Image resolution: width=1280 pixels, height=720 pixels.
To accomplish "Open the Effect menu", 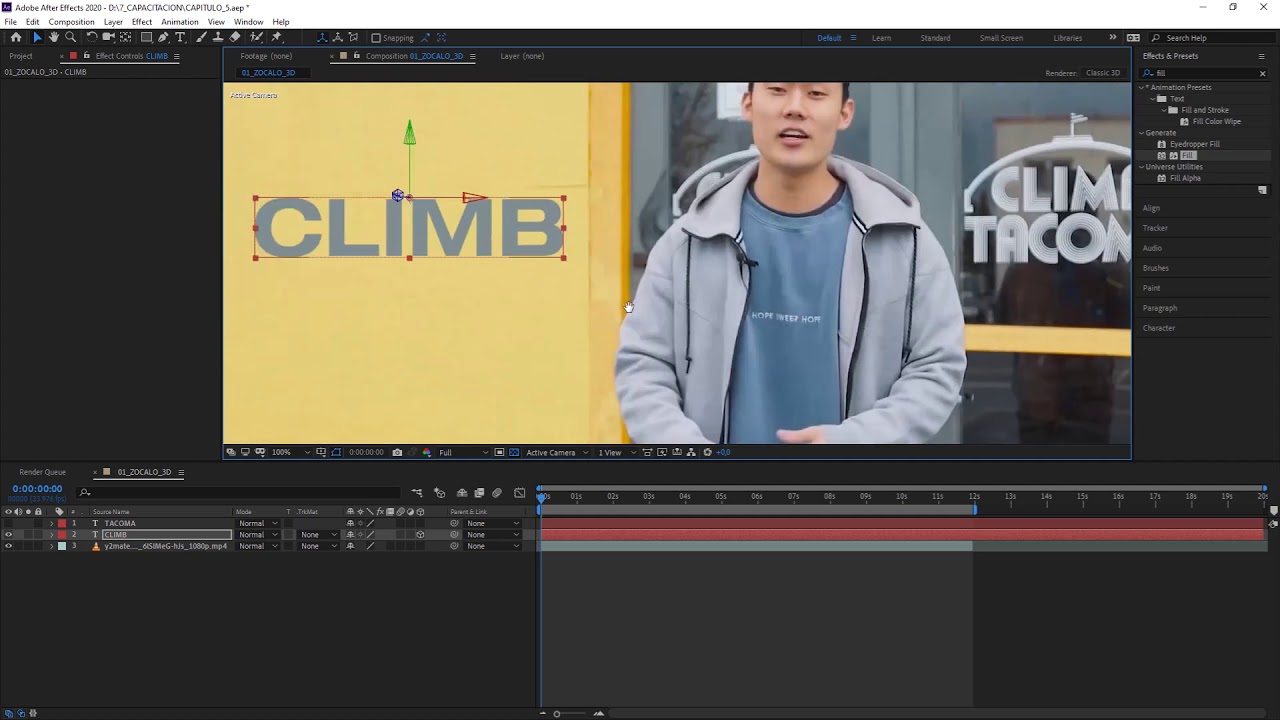I will coord(142,22).
